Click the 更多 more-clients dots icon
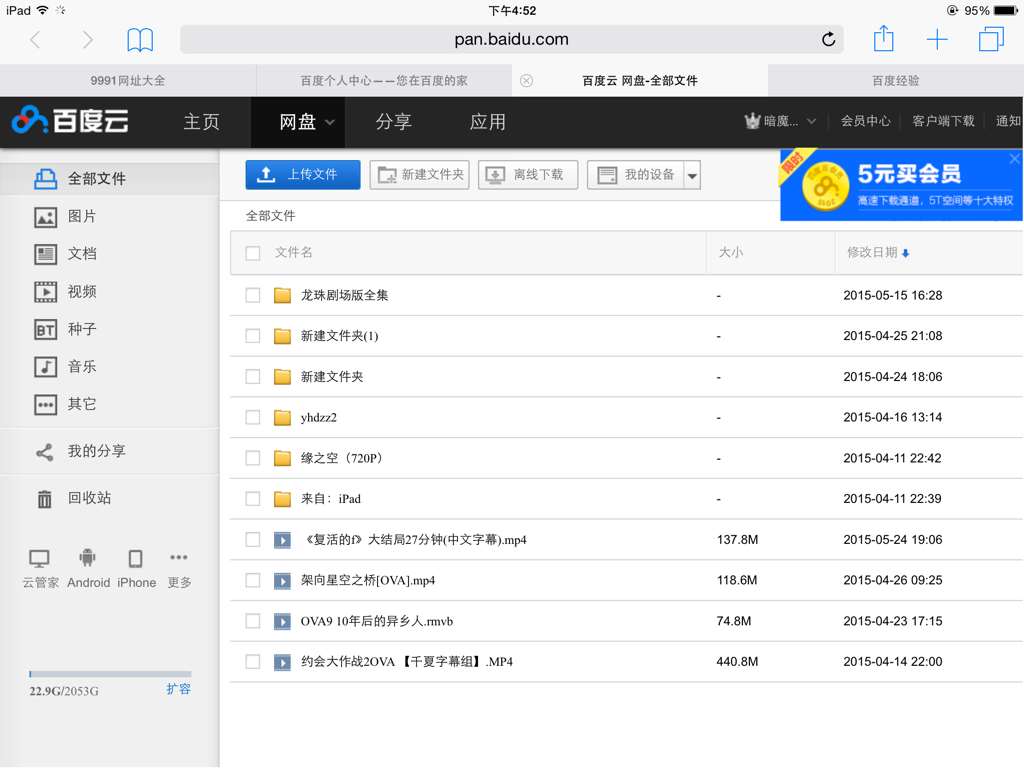The height and width of the screenshot is (768, 1024). click(178, 557)
